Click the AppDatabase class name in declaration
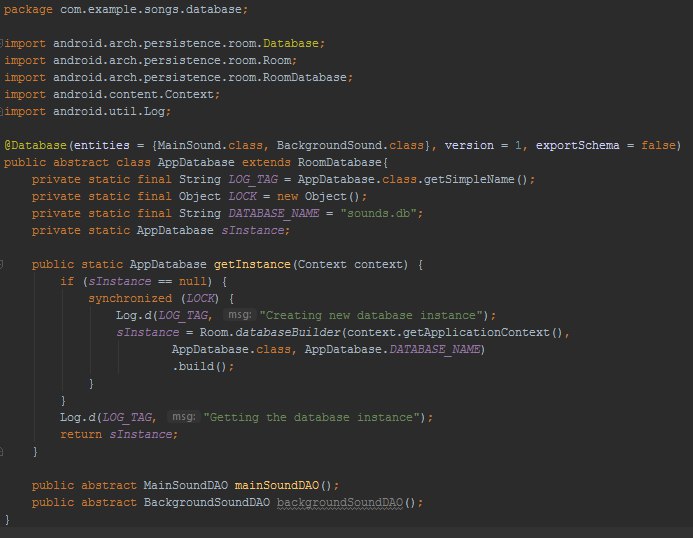The image size is (693, 538). (x=196, y=162)
